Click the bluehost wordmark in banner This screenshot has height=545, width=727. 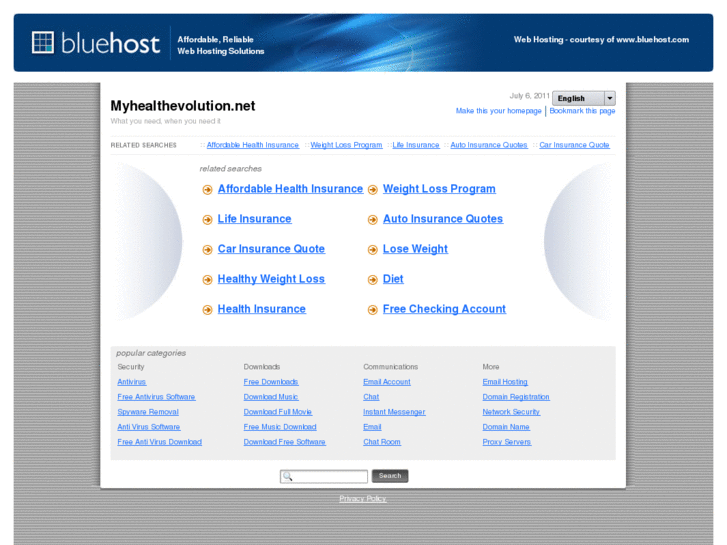(x=110, y=44)
